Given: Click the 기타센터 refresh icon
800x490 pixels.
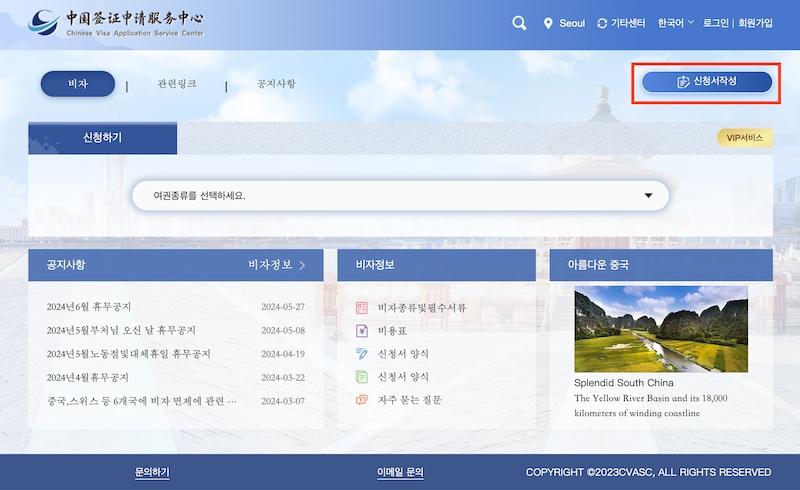Looking at the screenshot, I should coord(602,23).
